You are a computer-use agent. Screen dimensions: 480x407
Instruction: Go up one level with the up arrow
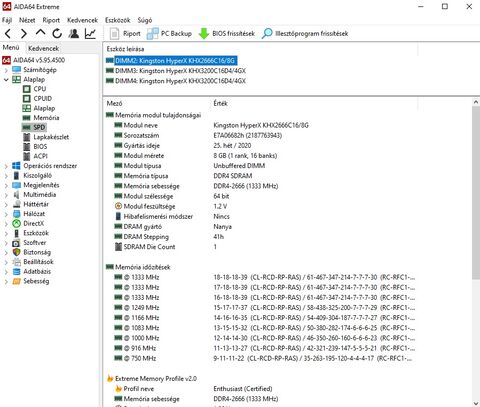40,33
